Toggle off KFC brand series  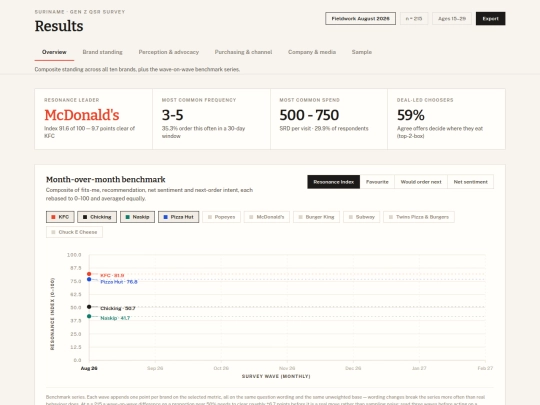point(60,217)
